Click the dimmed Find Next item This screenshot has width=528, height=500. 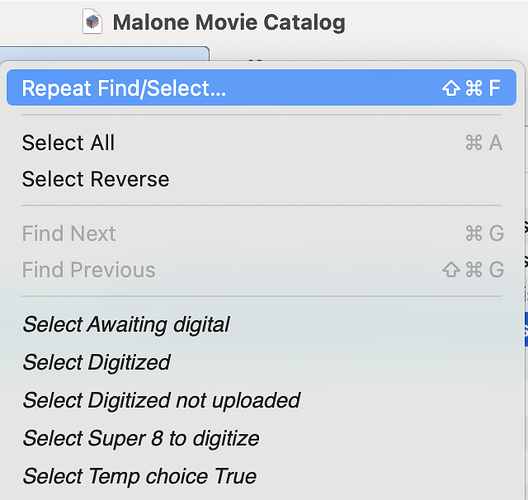pos(261,233)
